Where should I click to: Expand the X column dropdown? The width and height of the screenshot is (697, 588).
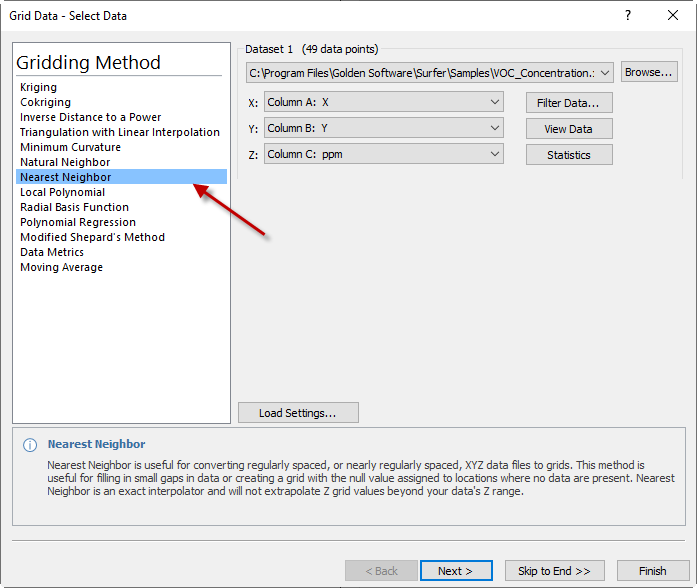(496, 102)
